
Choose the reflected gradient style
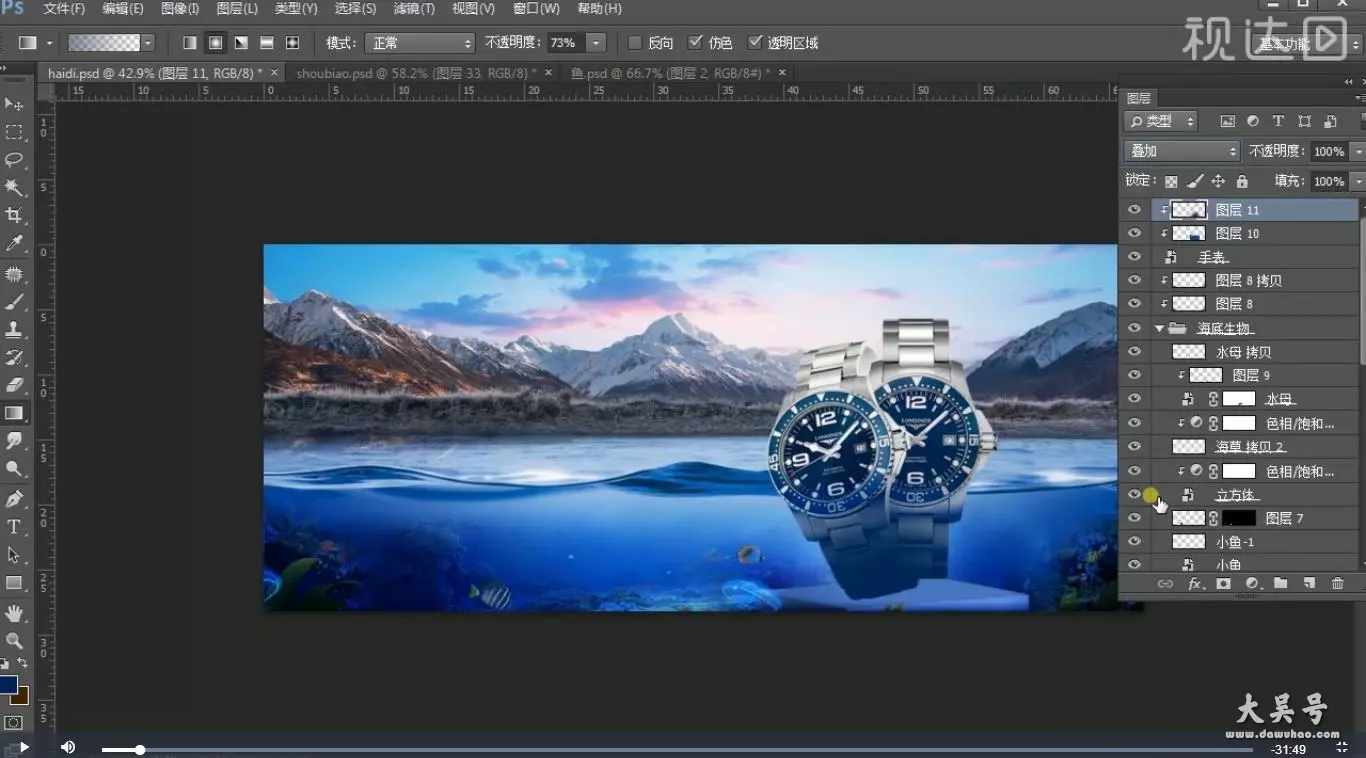[267, 43]
